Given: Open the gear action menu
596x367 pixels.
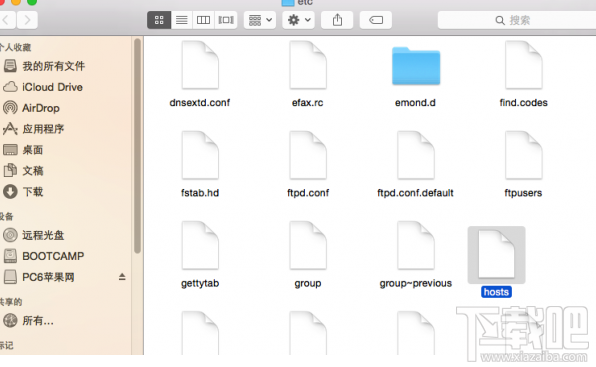Looking at the screenshot, I should click(298, 20).
